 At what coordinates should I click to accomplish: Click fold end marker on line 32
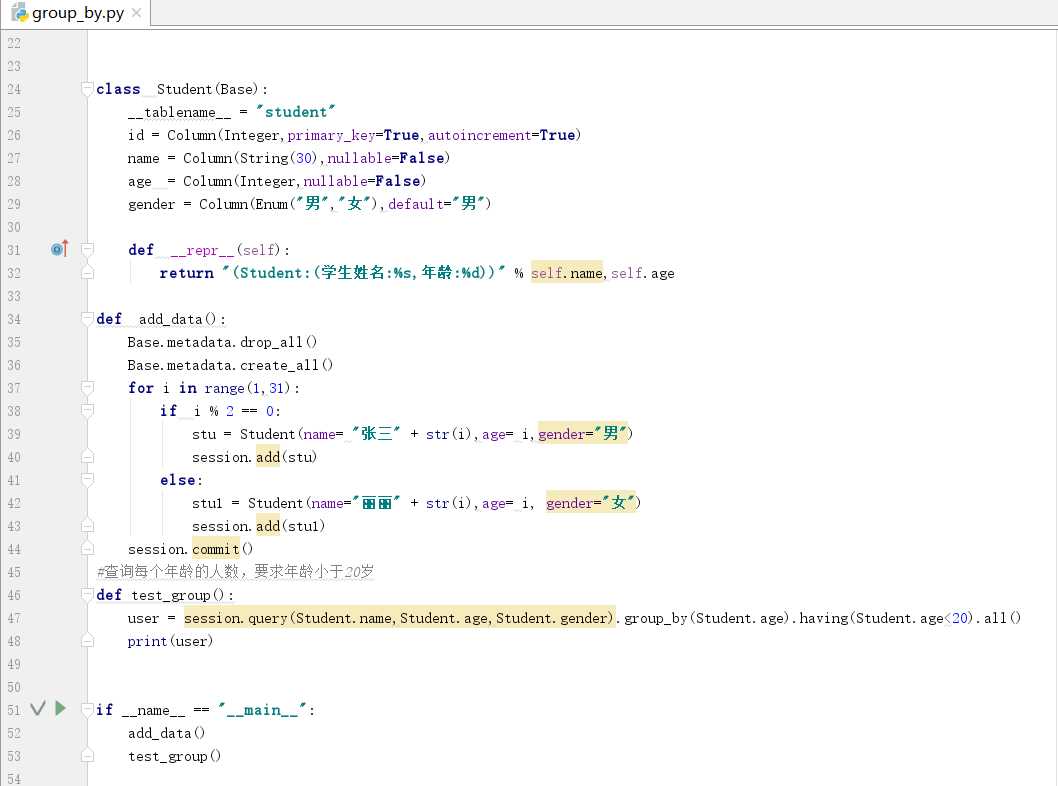click(87, 273)
